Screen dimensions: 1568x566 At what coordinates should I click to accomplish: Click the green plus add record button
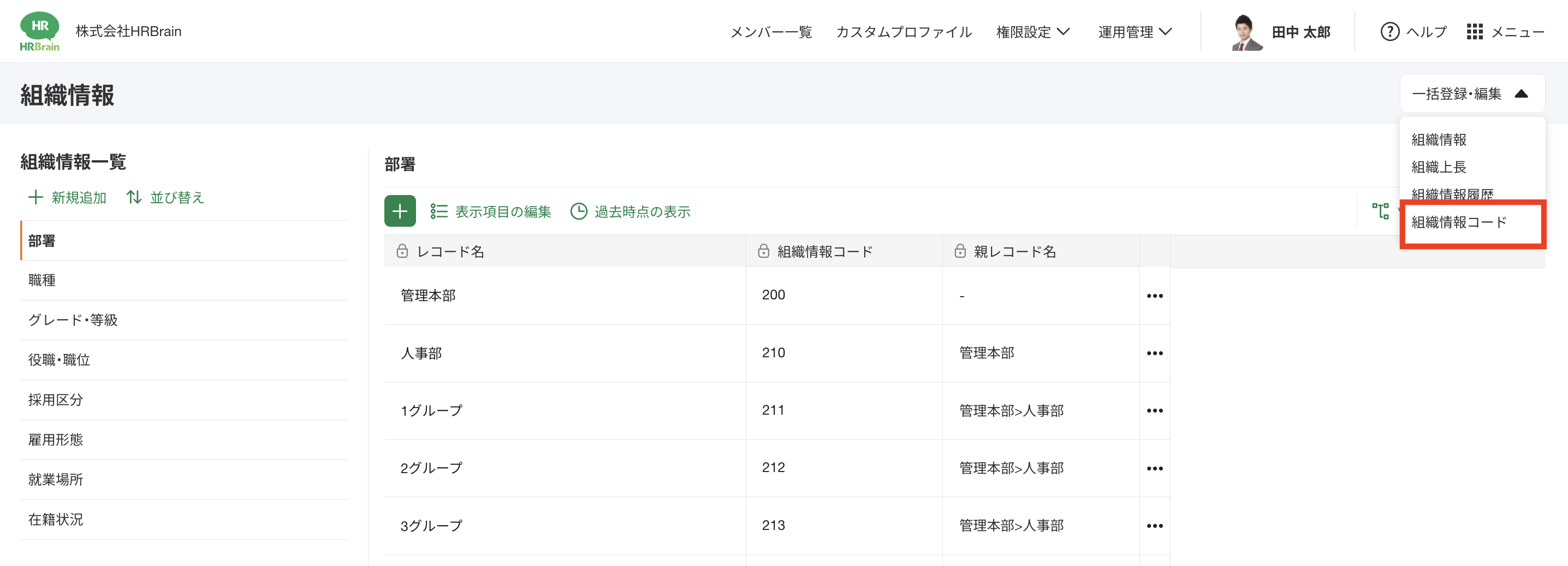tap(399, 211)
